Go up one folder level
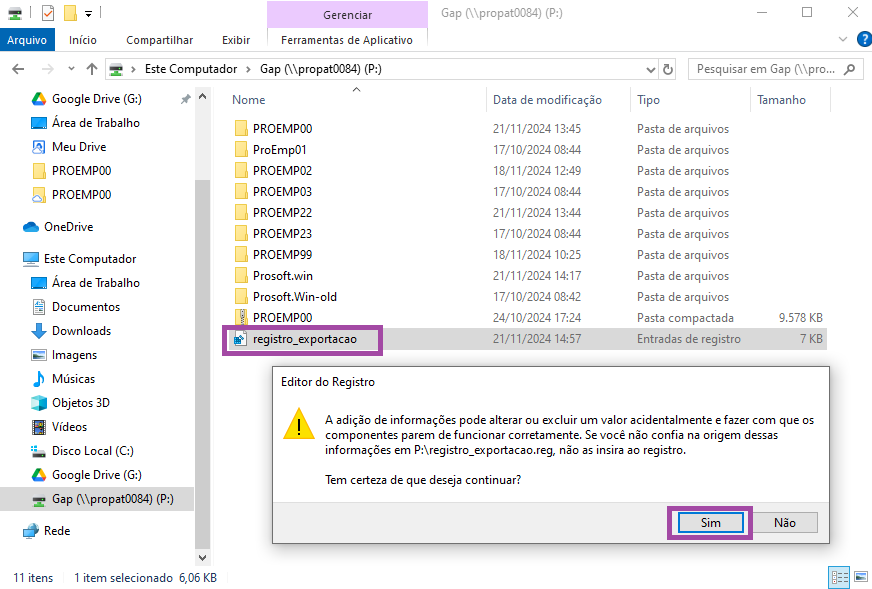 point(92,69)
